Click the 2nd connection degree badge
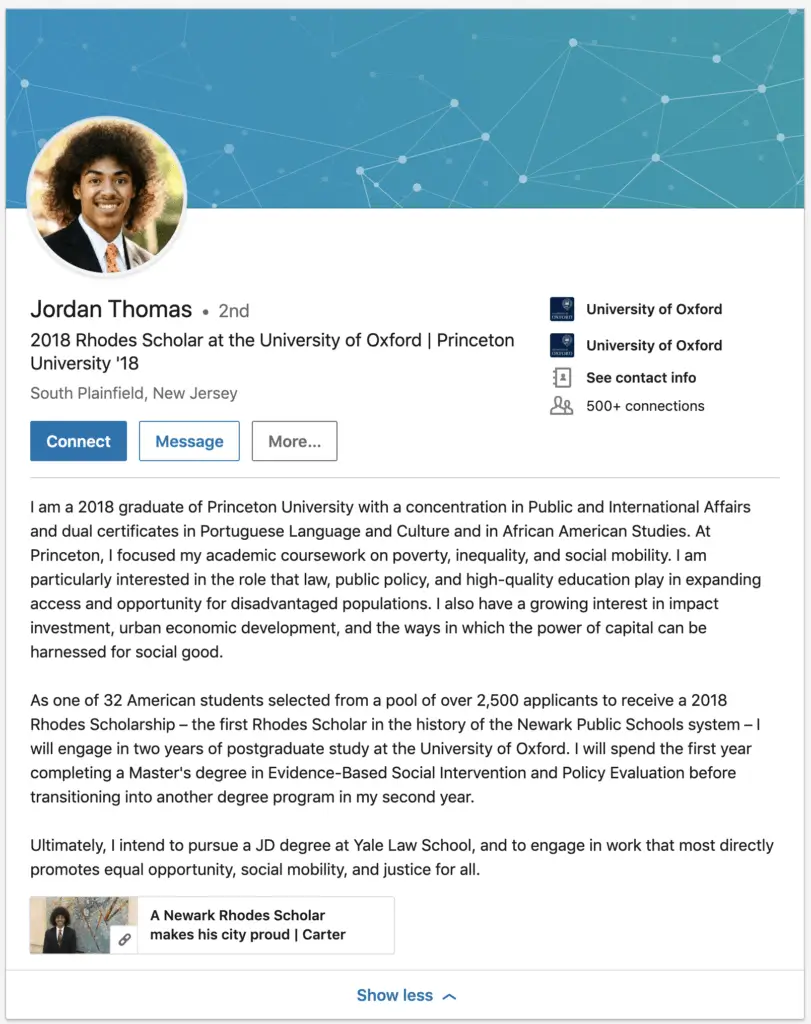The width and height of the screenshot is (811, 1024). coord(234,310)
